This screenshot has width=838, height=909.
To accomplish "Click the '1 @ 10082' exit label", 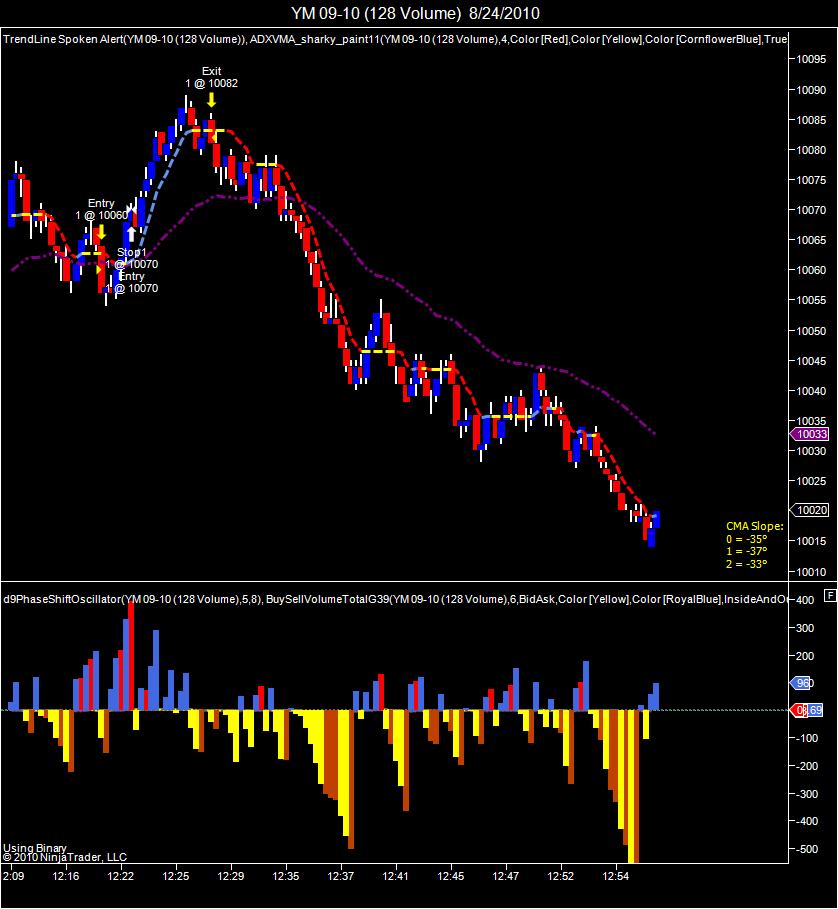I will (212, 83).
